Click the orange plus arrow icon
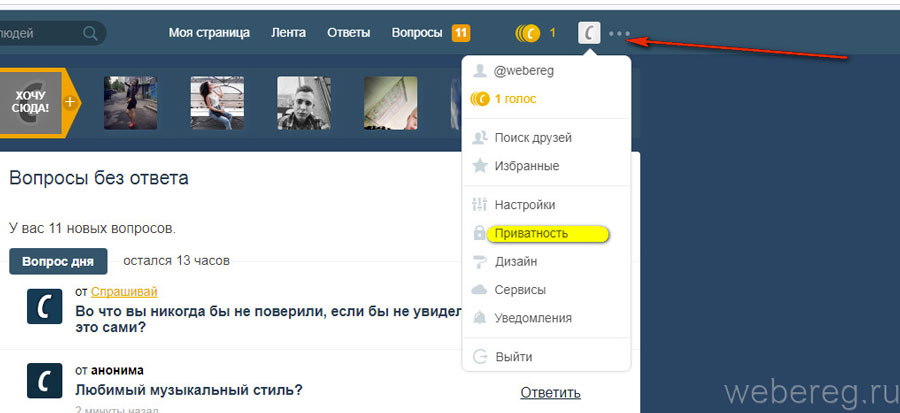 (70, 102)
